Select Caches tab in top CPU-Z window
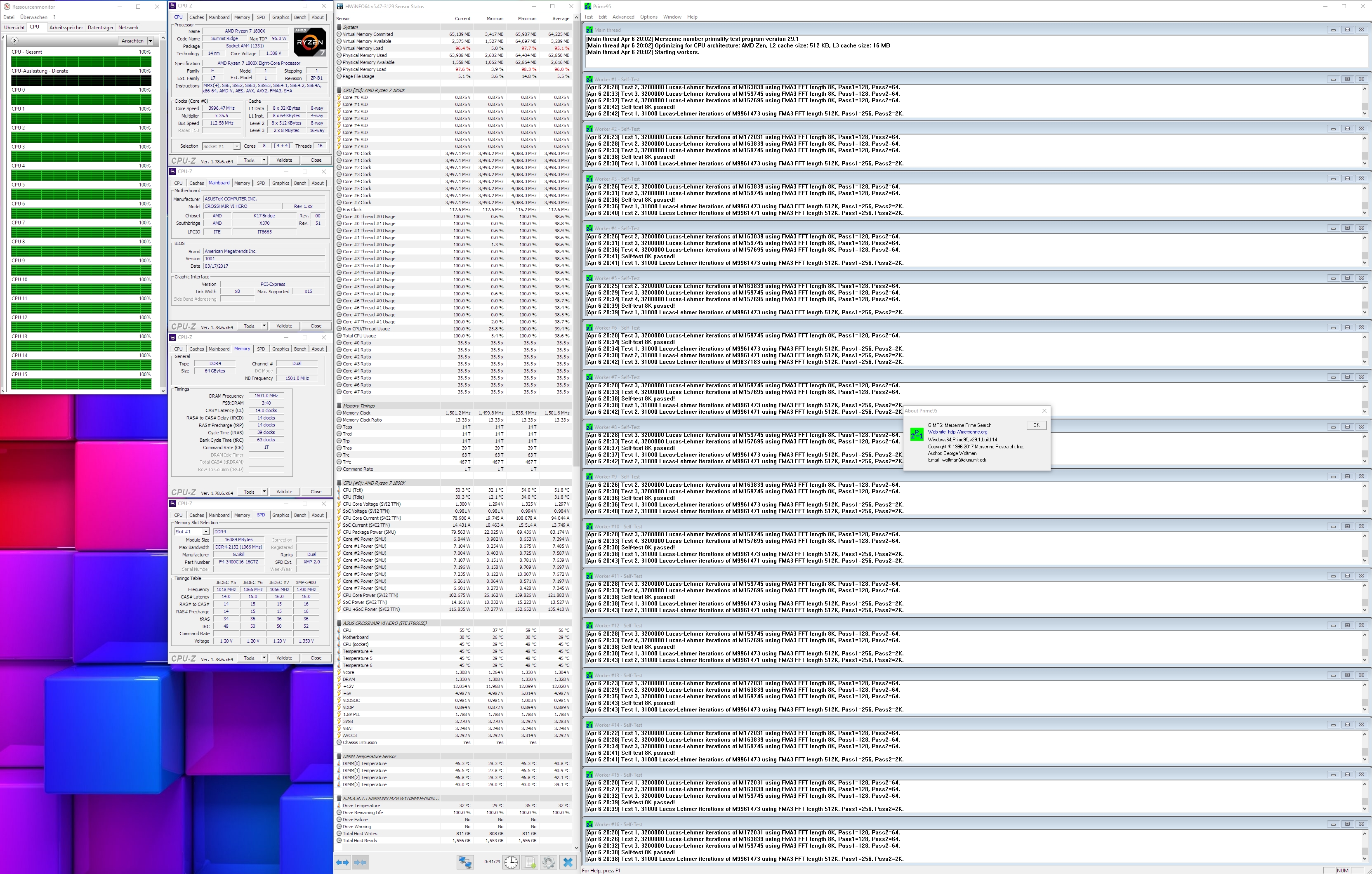This screenshot has height=874, width=1372. (x=197, y=17)
